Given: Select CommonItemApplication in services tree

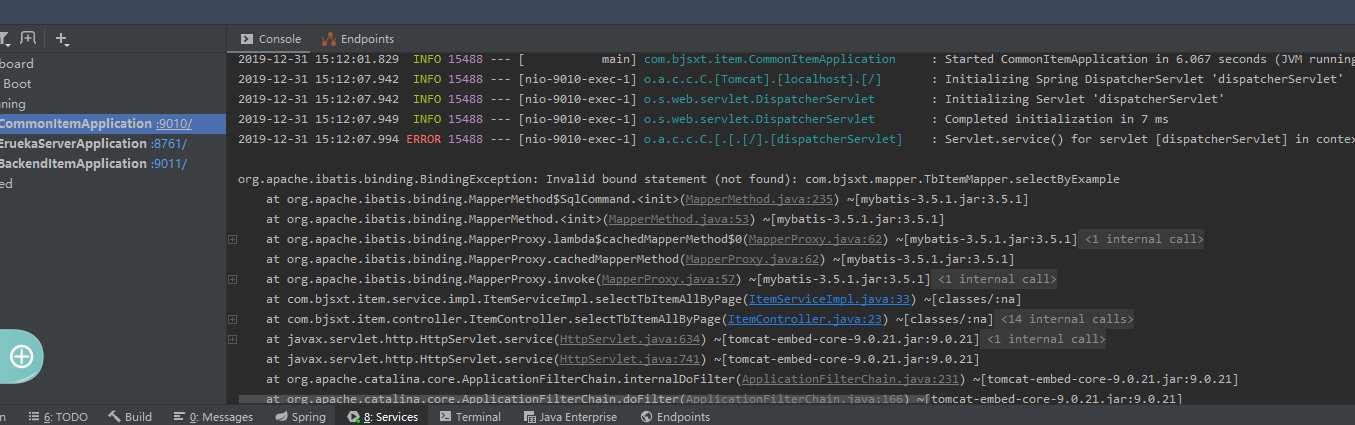Looking at the screenshot, I should 76,124.
